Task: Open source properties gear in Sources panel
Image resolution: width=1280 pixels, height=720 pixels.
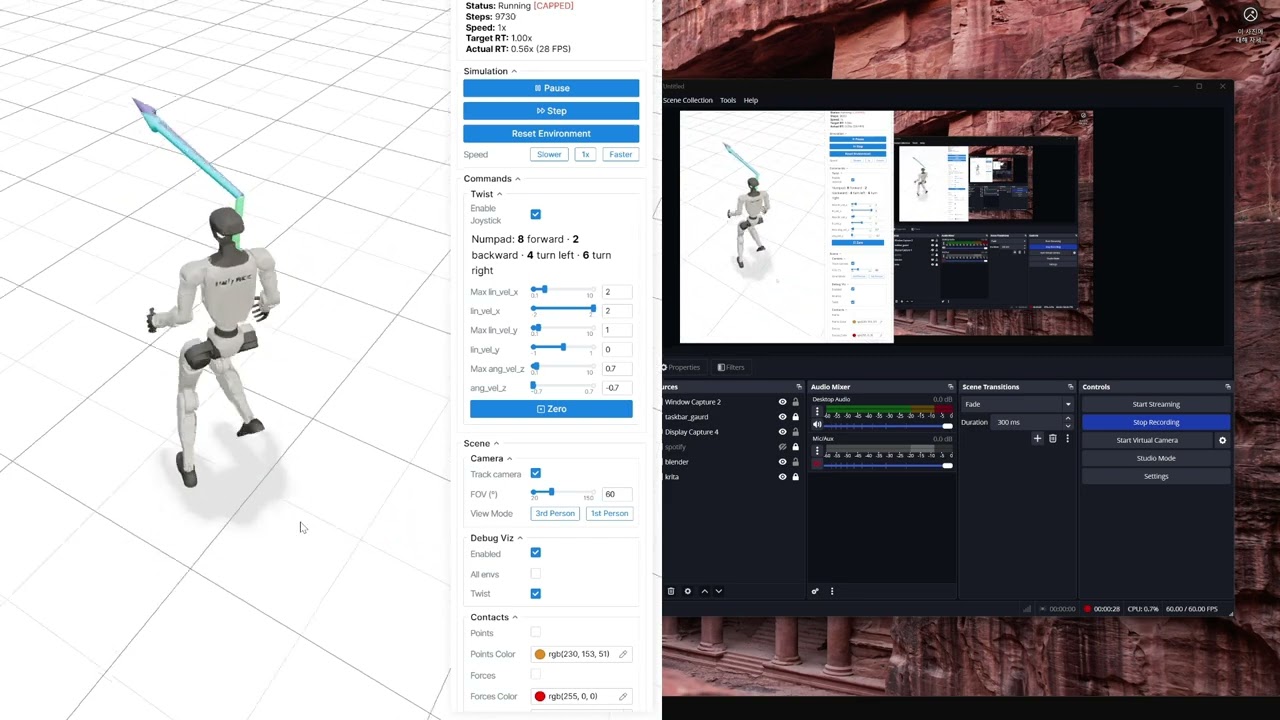Action: tap(687, 591)
